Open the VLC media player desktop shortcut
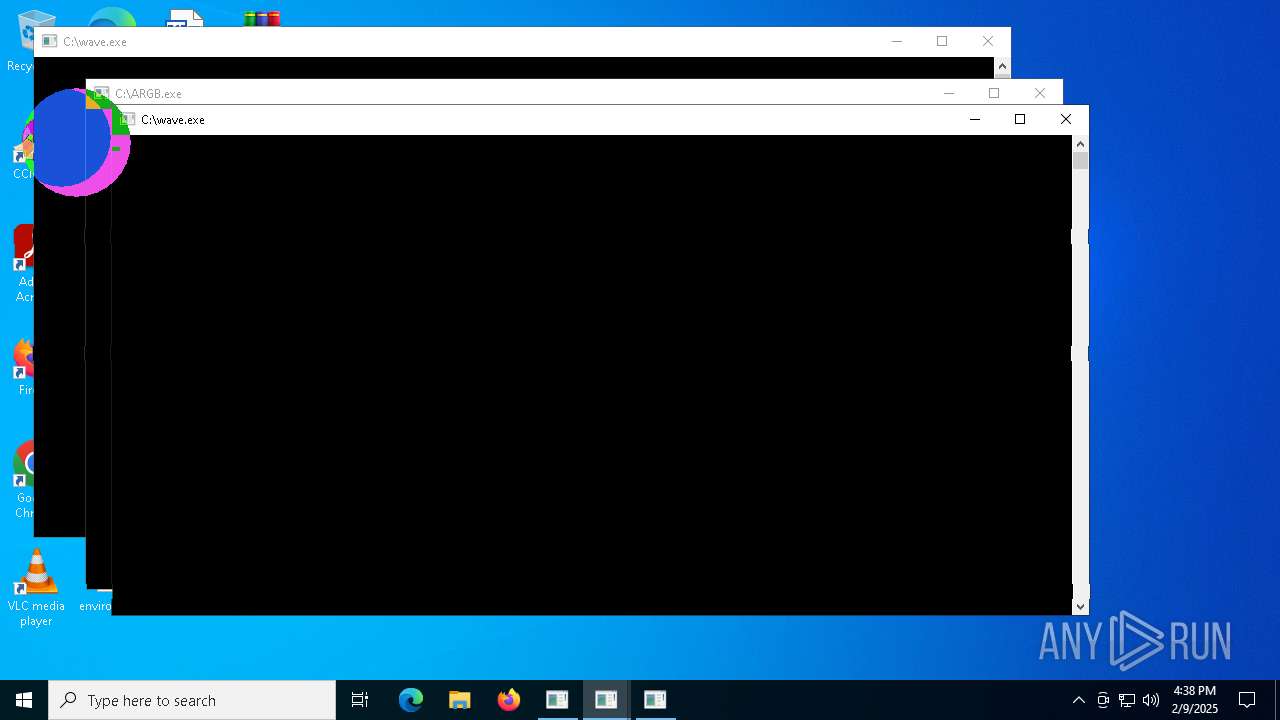This screenshot has width=1280, height=720. [36, 588]
